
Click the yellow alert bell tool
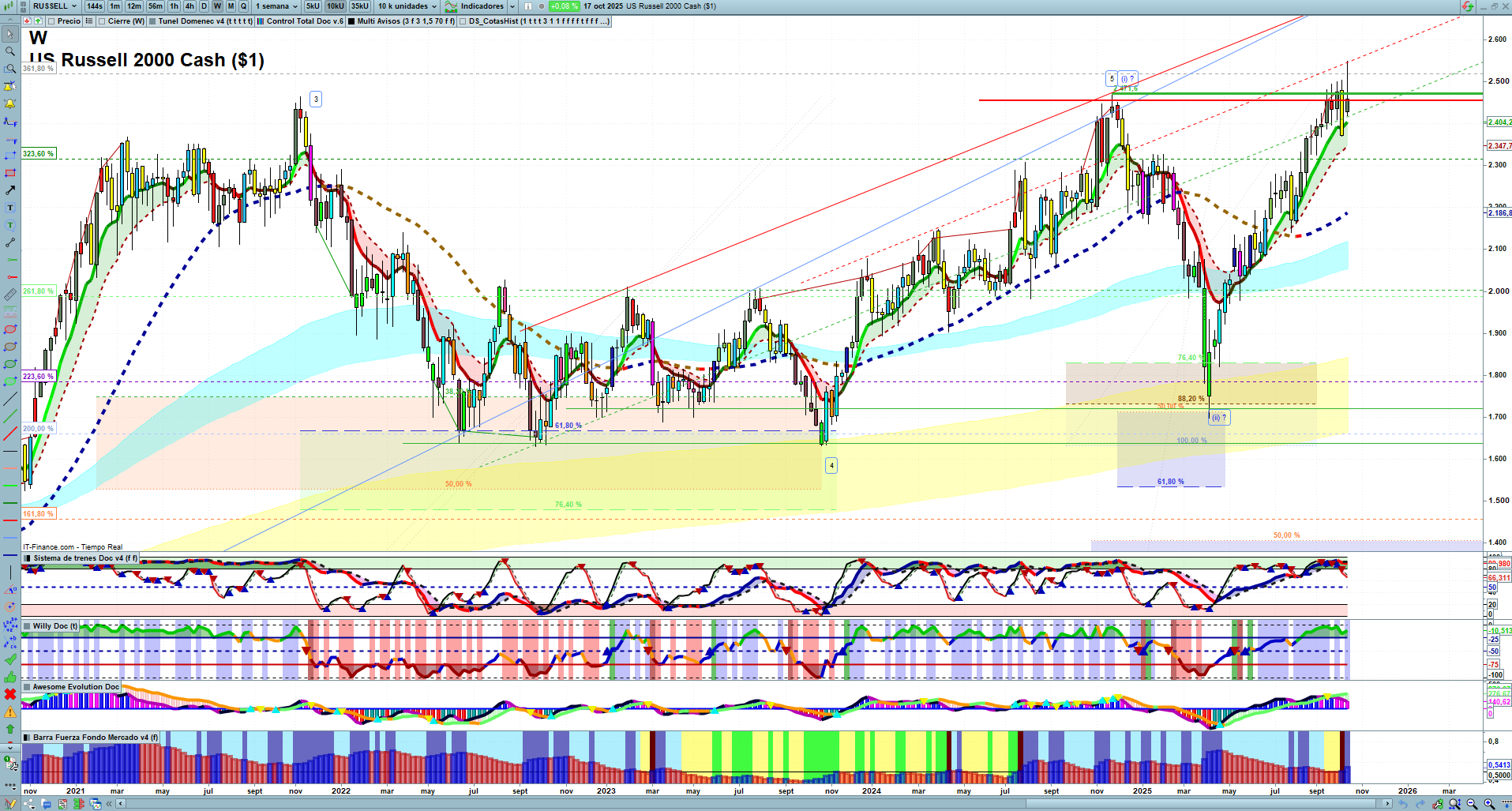tap(10, 103)
